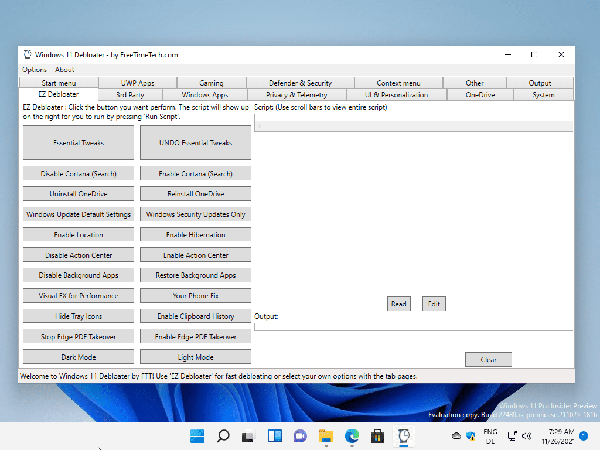
Task: Open Microsoft Store taskbar icon
Action: coord(377,435)
